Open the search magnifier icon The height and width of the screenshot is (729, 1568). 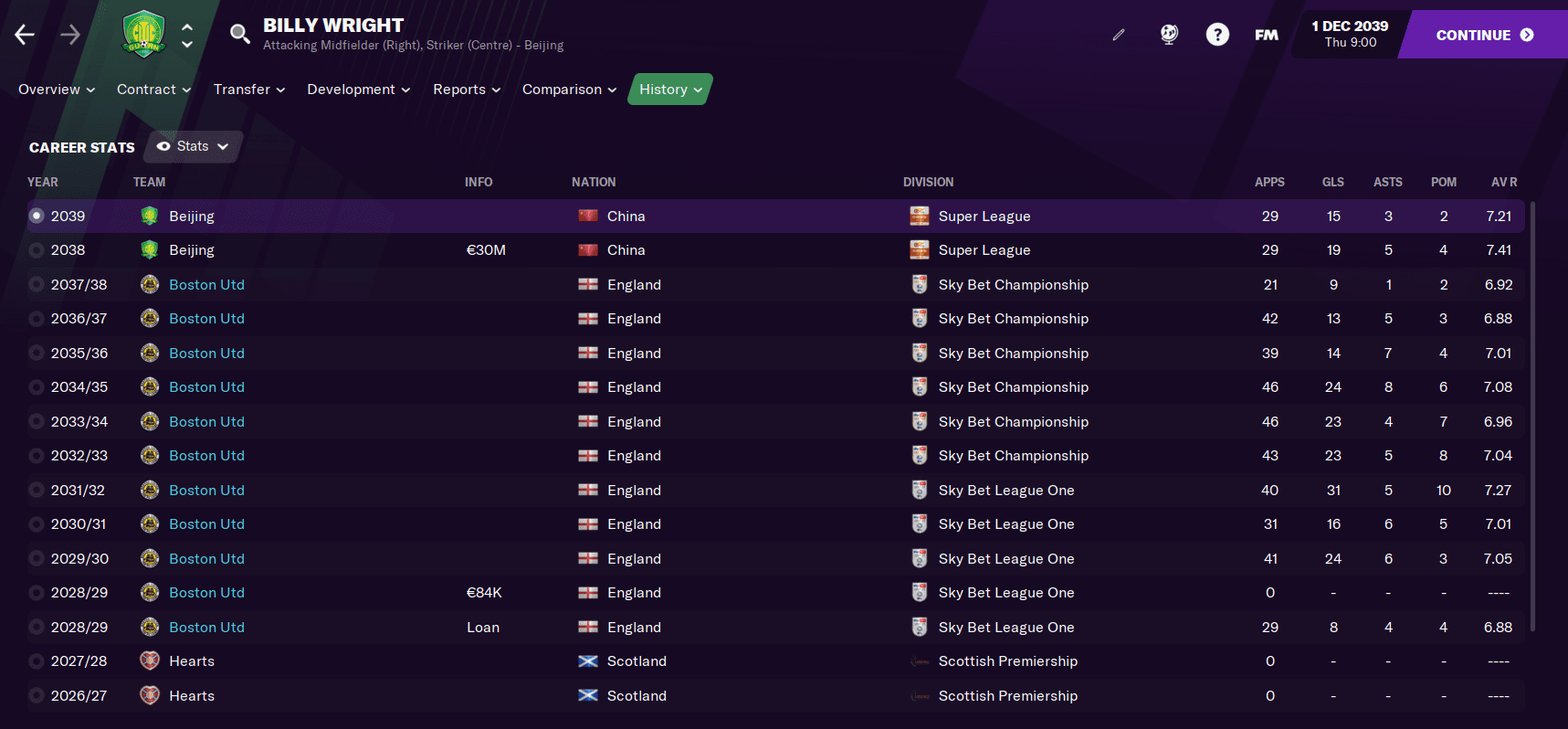coord(239,35)
